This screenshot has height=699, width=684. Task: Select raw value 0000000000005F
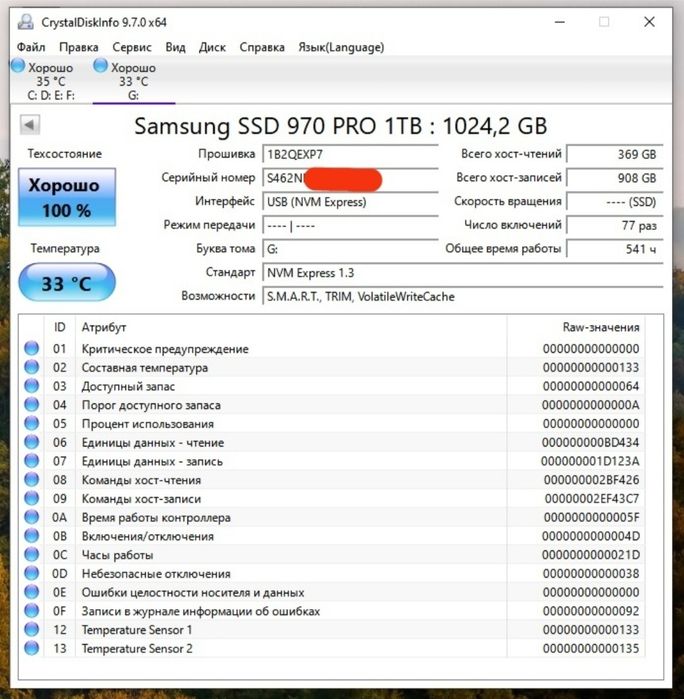(x=591, y=517)
